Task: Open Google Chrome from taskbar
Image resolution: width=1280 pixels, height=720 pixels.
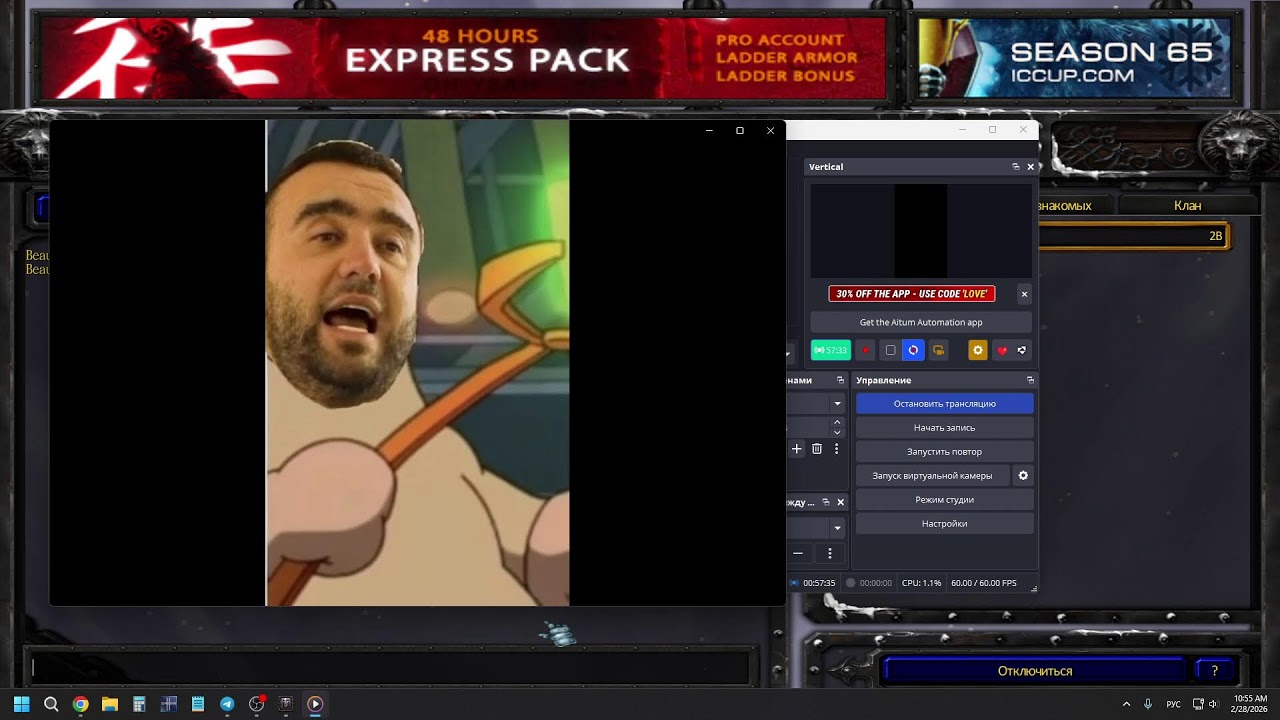Action: (80, 704)
